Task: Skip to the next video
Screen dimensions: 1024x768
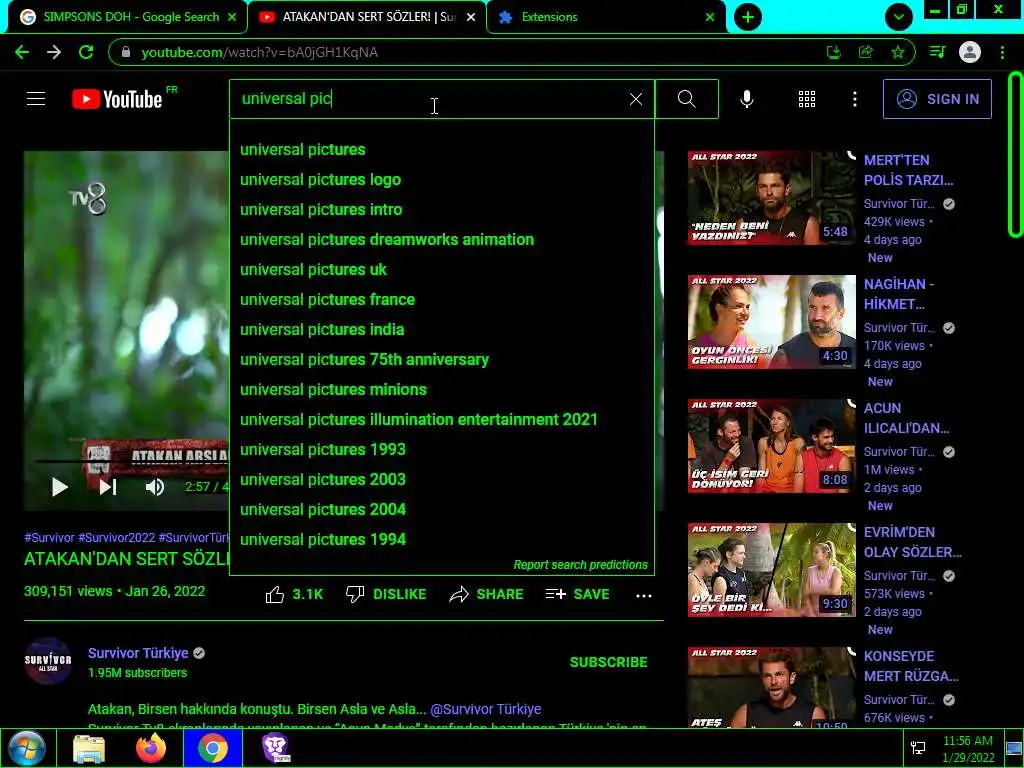Action: [108, 487]
